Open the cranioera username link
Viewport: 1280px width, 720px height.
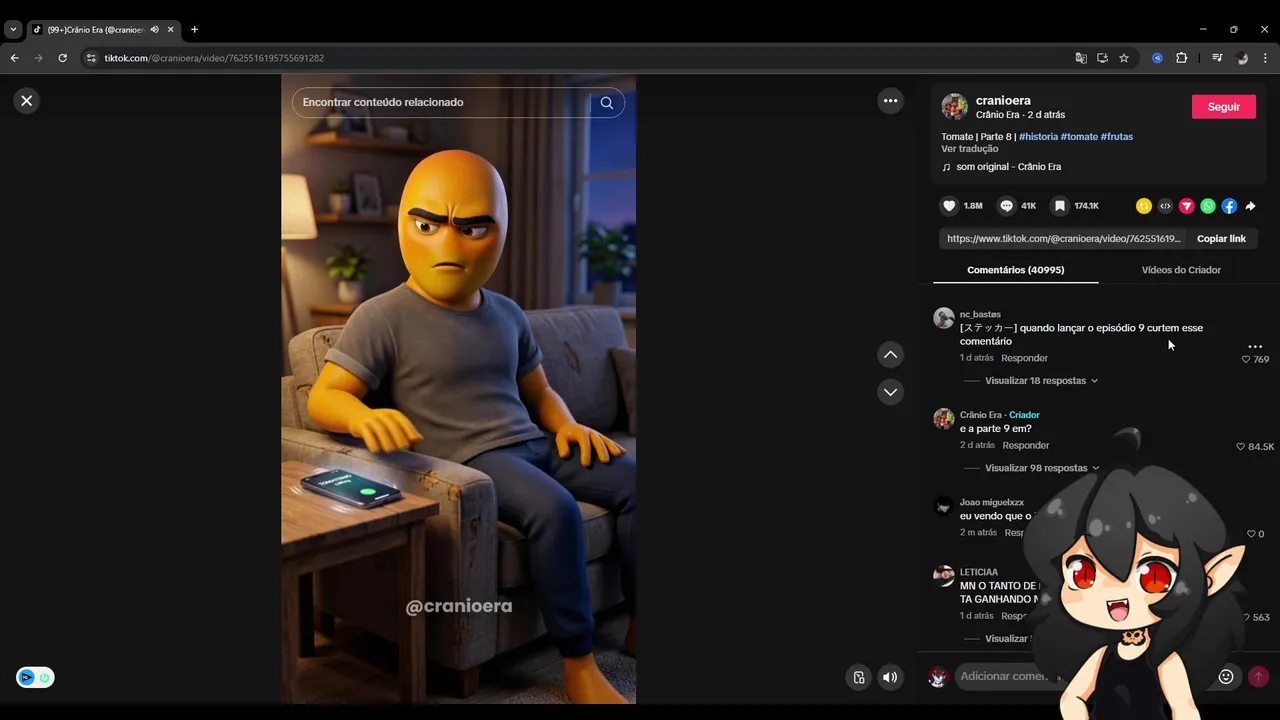[x=1003, y=100]
